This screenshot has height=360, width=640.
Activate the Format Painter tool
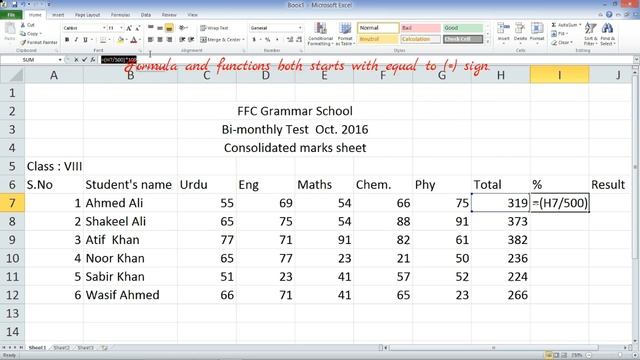coord(39,42)
